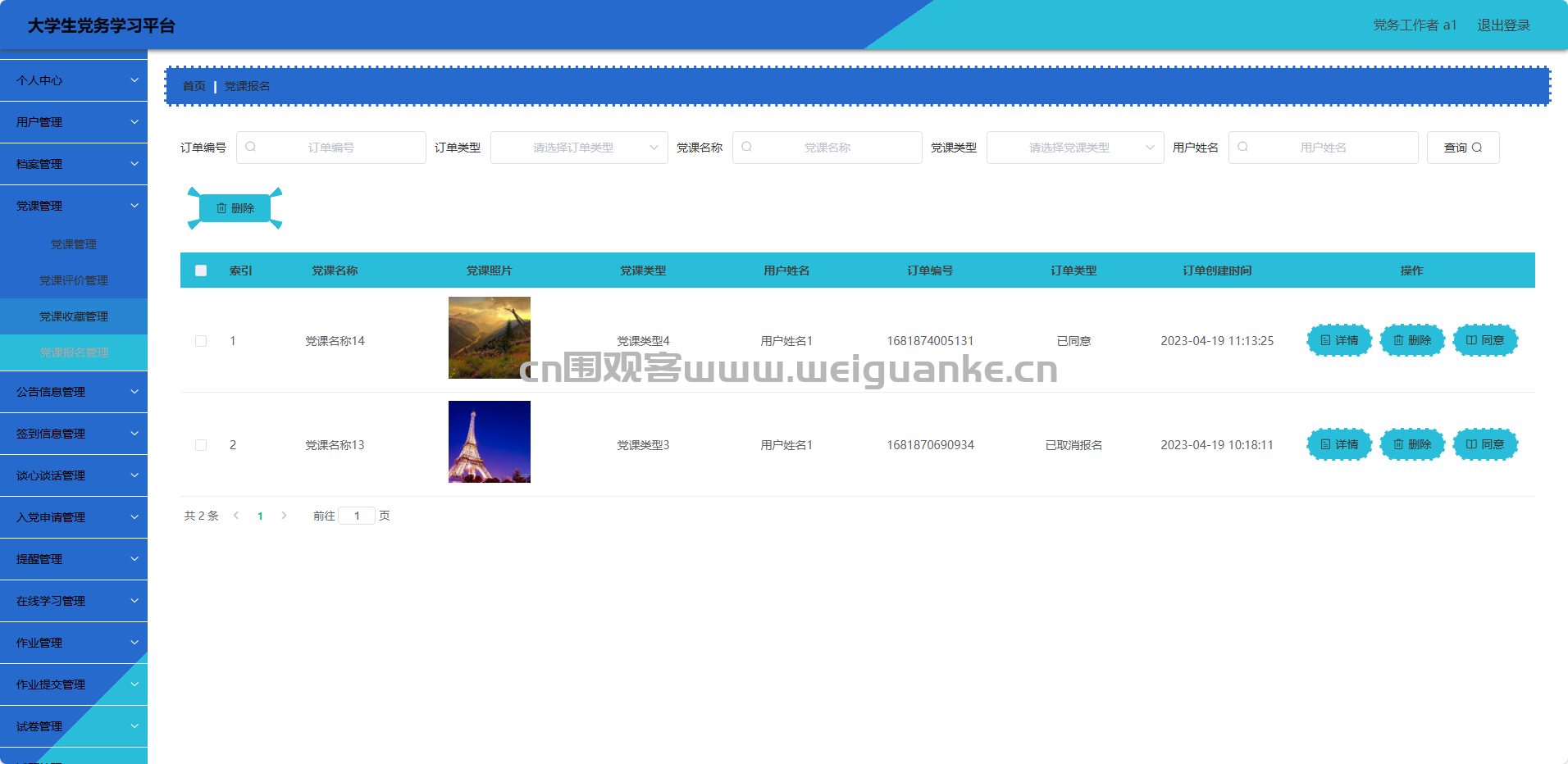Go to next page arrow in pagination
This screenshot has height=764, width=1568.
[284, 516]
